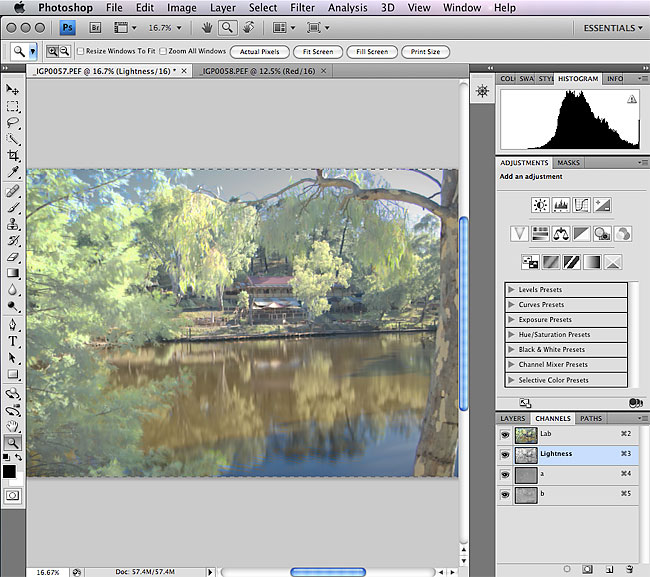
Task: Click the Levels adjustment icon
Action: (560, 205)
